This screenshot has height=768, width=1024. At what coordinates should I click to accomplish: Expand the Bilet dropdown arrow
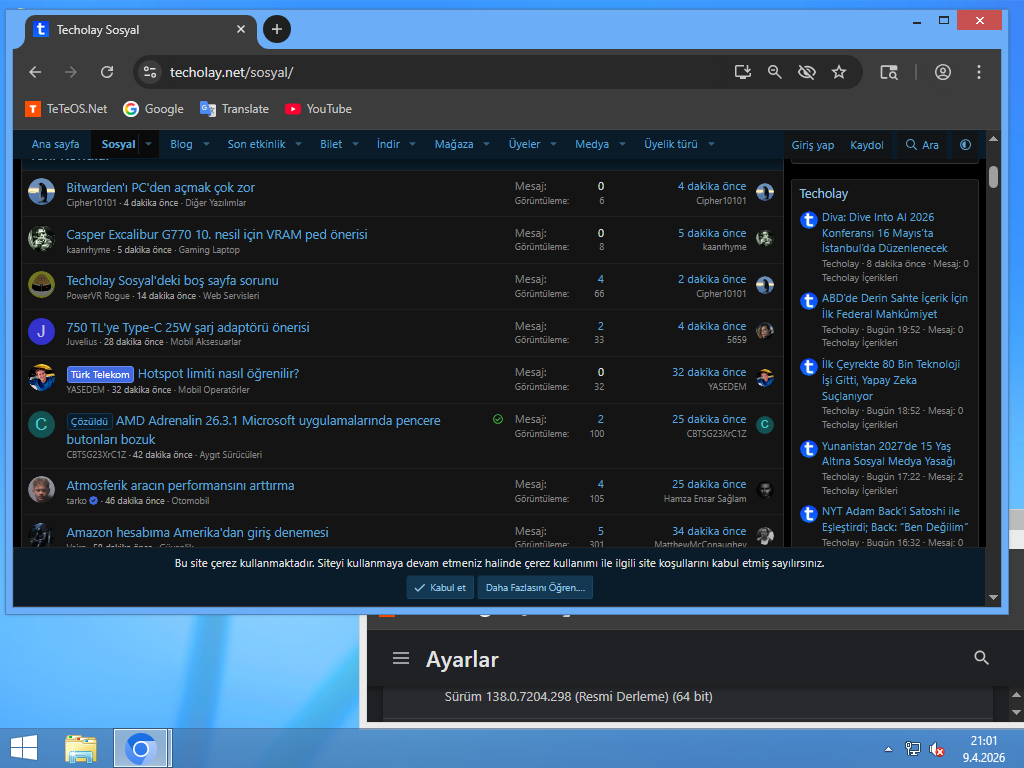click(355, 144)
